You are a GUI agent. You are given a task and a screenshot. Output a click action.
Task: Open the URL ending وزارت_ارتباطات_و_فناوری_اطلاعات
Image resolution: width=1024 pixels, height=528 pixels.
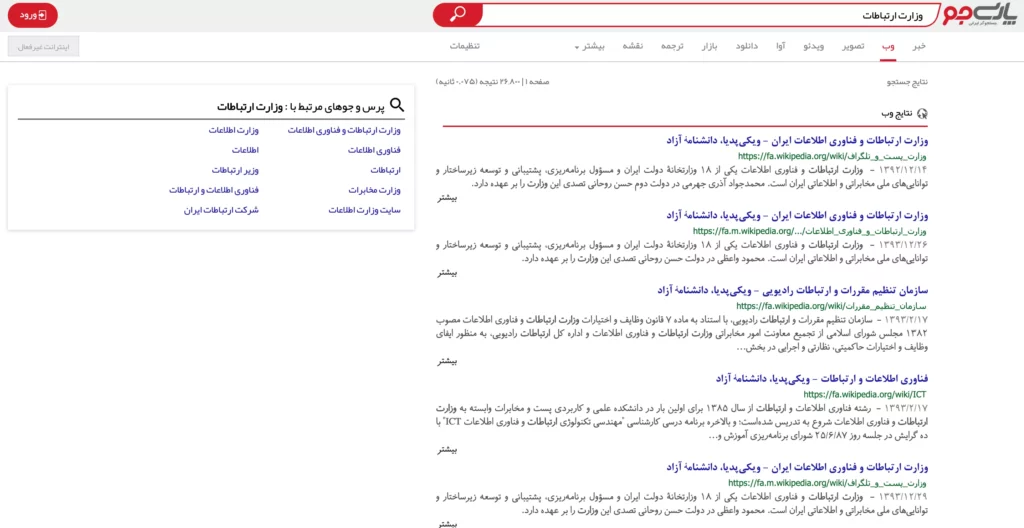810,231
